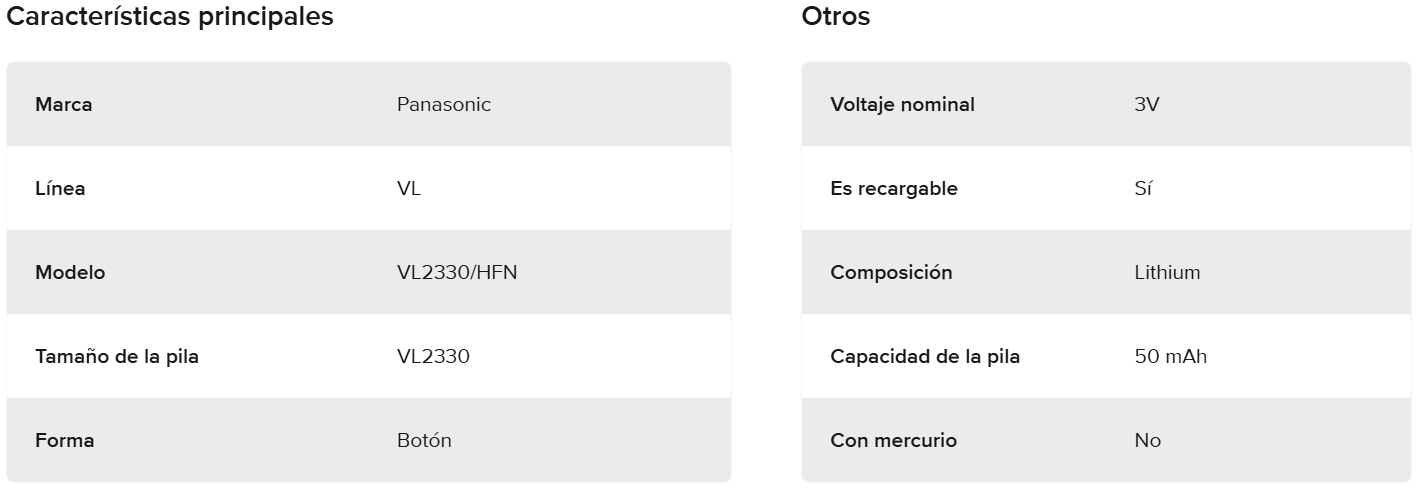The width and height of the screenshot is (1418, 497).
Task: Click the "Sí" rechargeable value
Action: click(1143, 188)
